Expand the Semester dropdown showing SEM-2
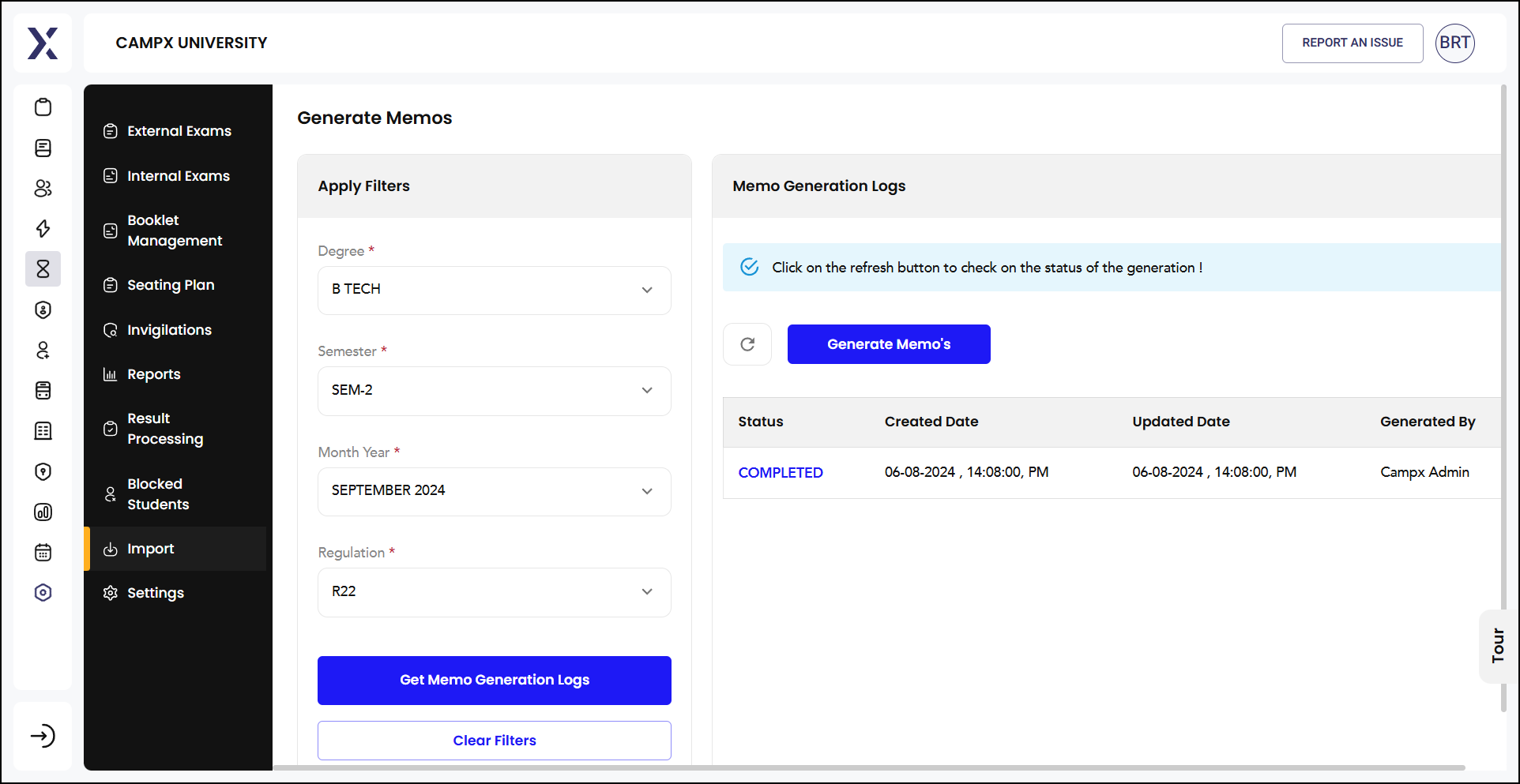 click(x=495, y=391)
